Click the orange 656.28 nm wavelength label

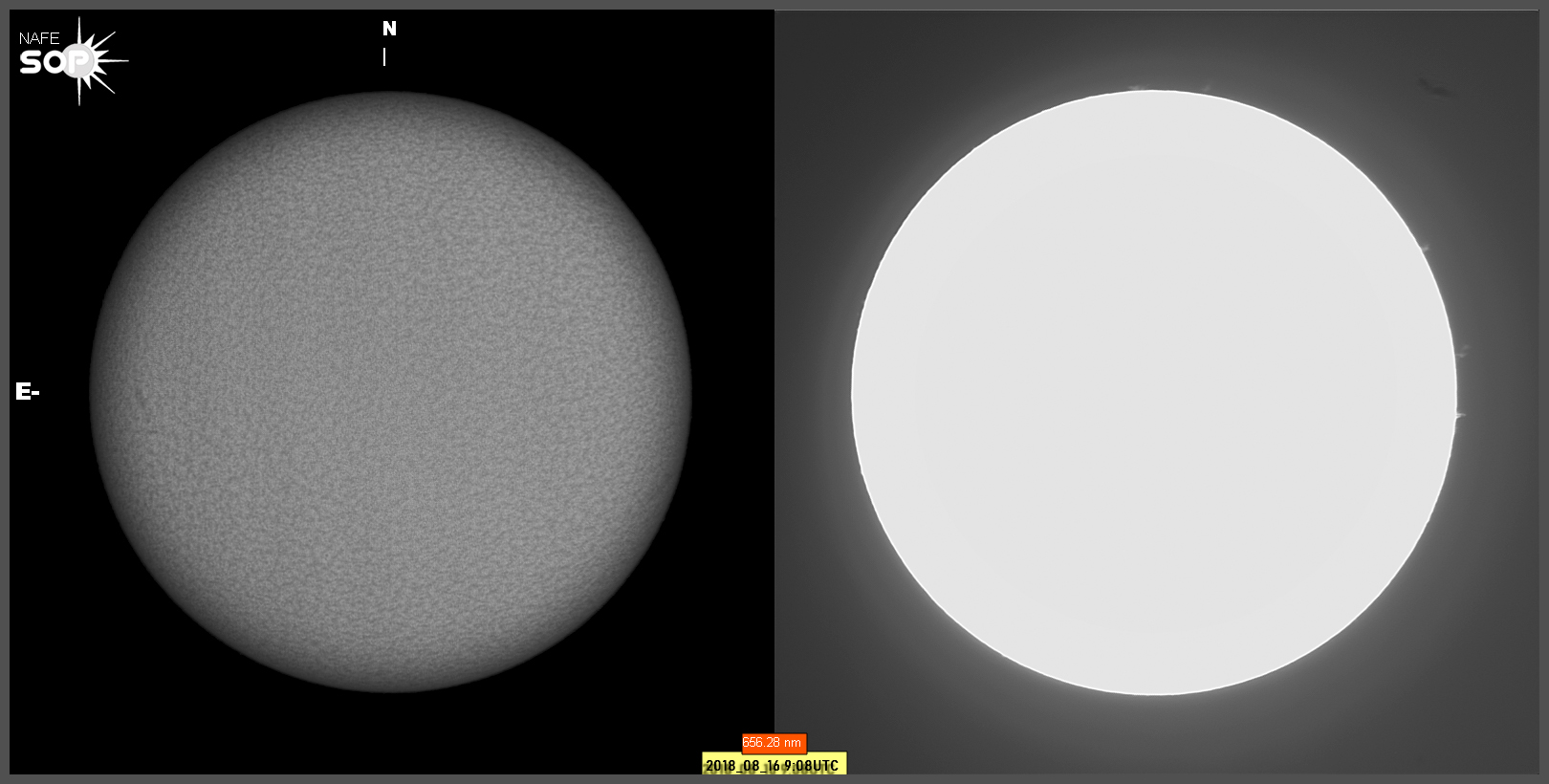coord(774,743)
